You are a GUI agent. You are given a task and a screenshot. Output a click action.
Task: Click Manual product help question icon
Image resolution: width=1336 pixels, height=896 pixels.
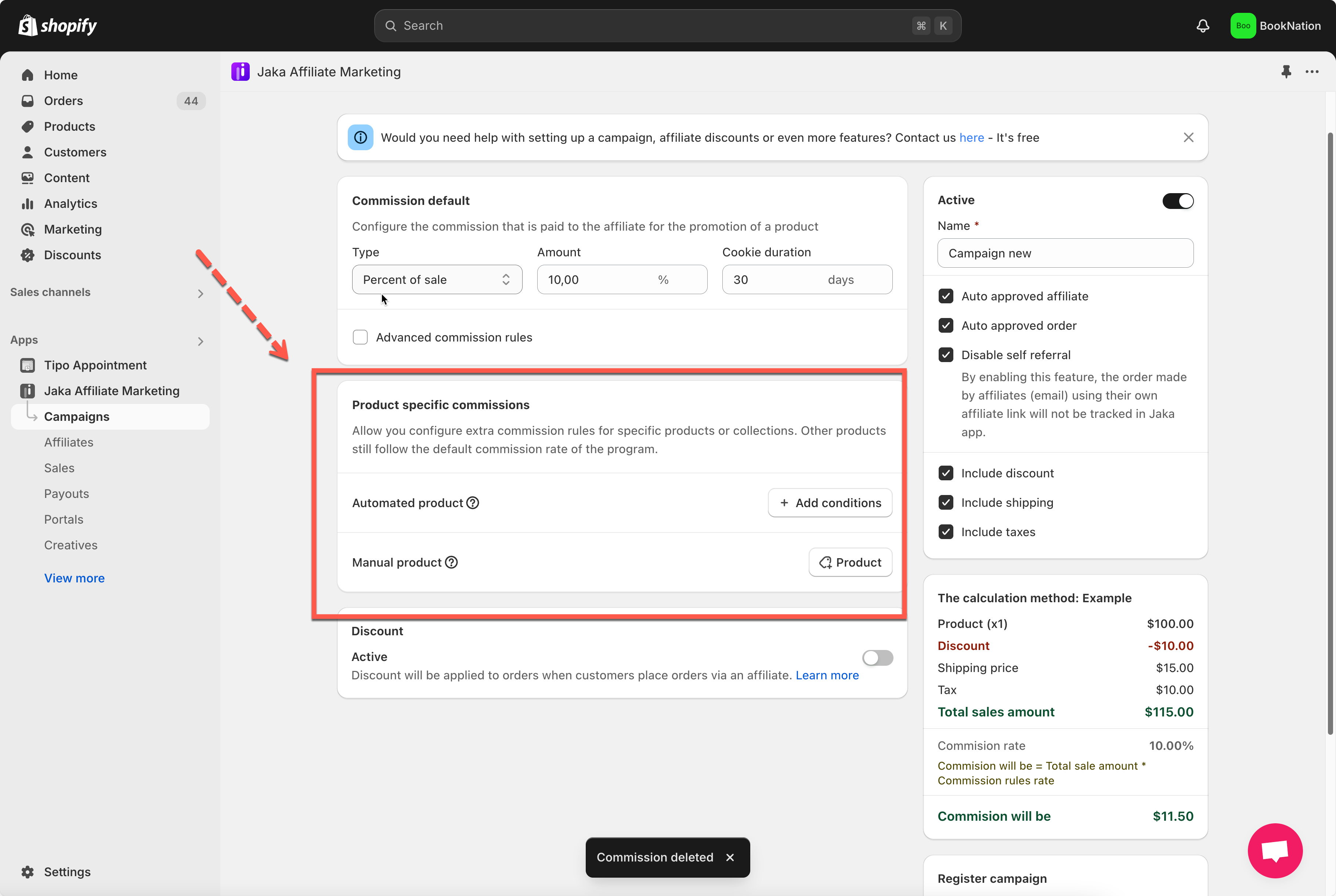click(451, 562)
